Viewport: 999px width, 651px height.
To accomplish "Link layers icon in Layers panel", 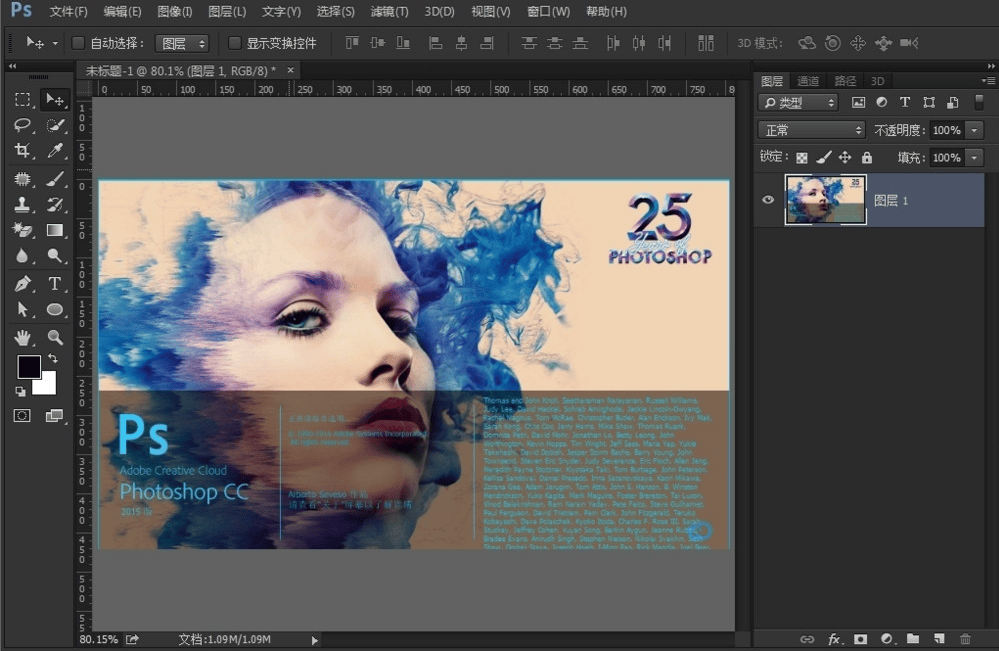I will 807,638.
